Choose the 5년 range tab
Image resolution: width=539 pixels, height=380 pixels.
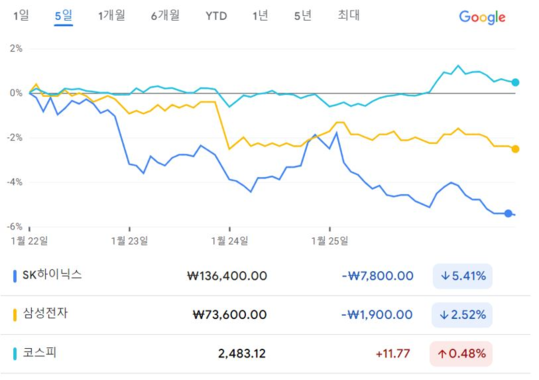pyautogui.click(x=303, y=15)
